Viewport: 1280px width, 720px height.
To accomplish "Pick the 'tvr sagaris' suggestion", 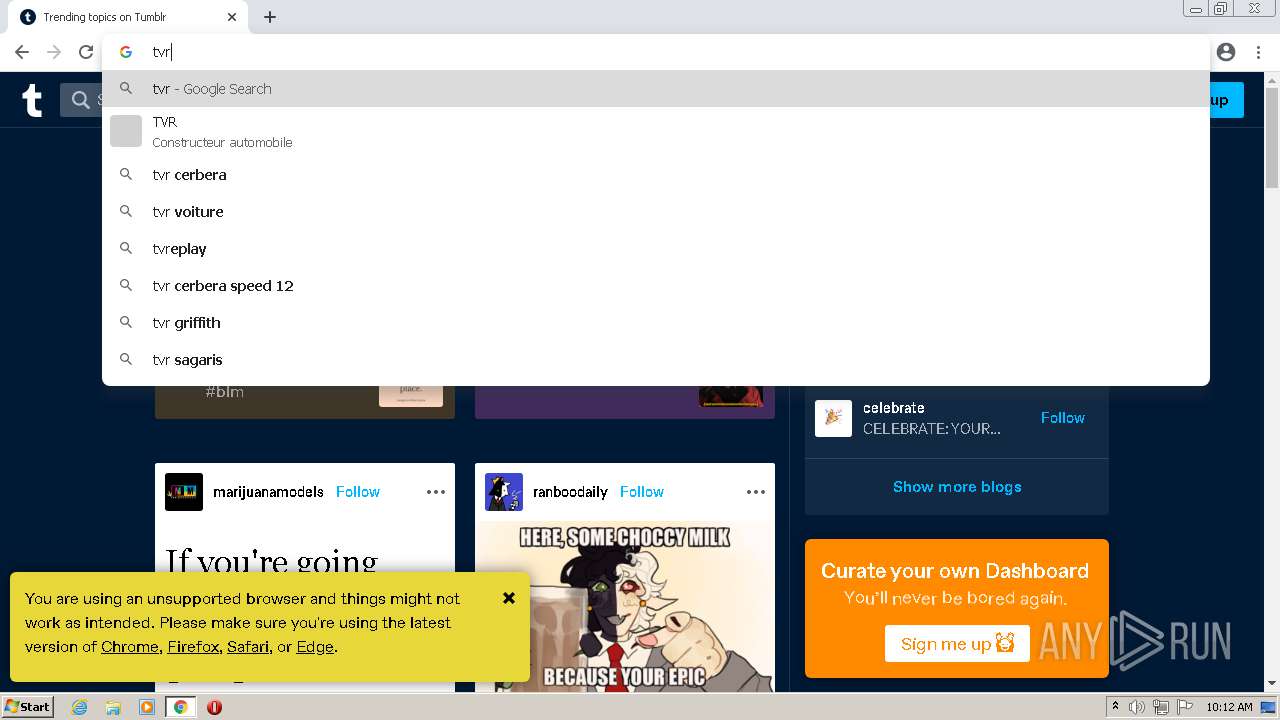I will pyautogui.click(x=656, y=359).
